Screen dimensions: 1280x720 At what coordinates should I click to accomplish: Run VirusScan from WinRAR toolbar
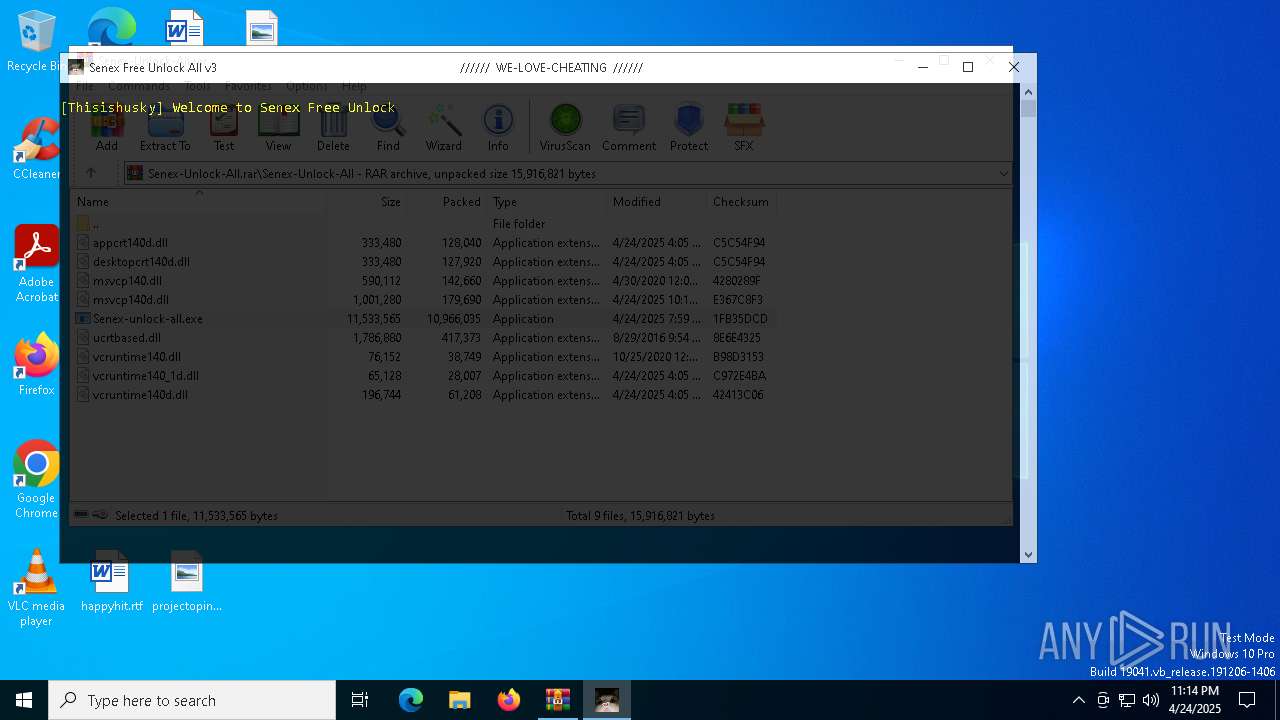coord(565,128)
